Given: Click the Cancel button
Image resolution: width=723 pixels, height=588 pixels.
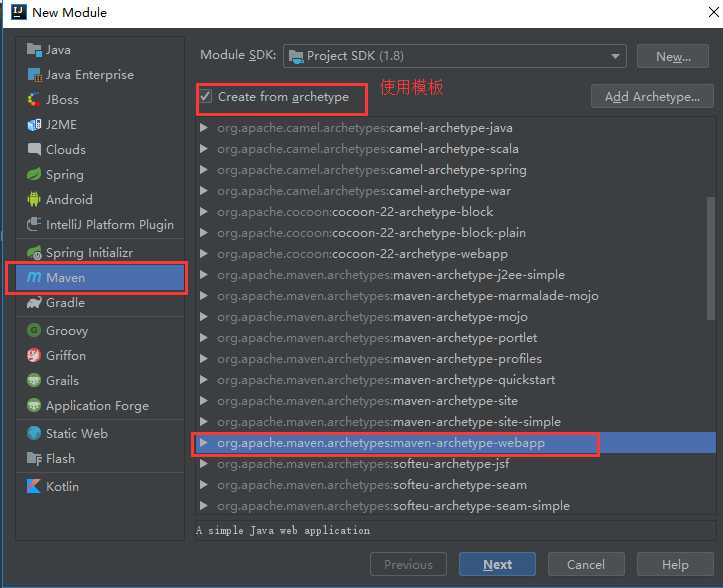Looking at the screenshot, I should point(586,564).
